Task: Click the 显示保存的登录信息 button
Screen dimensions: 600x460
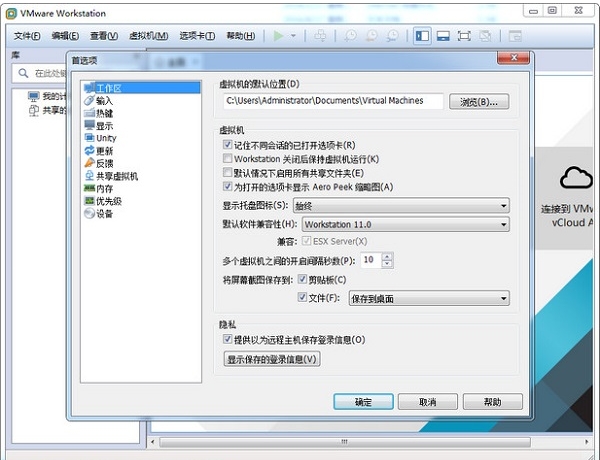Action: [272, 359]
